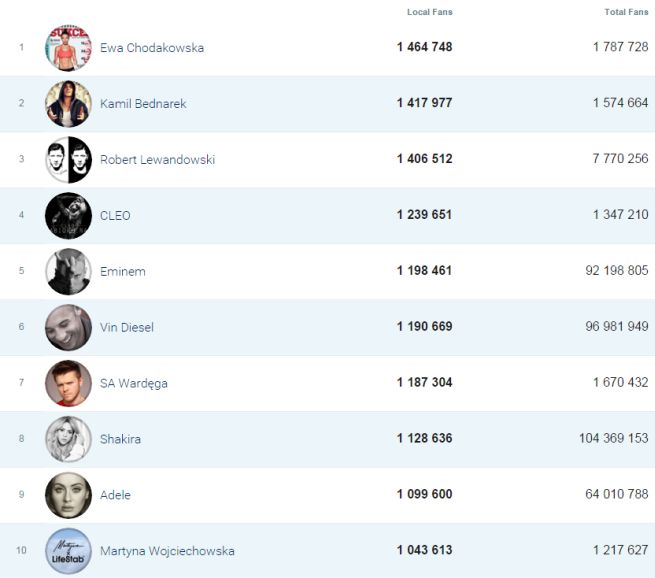This screenshot has width=655, height=578.
Task: Click Ewa Chodakowska's profile picture
Action: (68, 48)
